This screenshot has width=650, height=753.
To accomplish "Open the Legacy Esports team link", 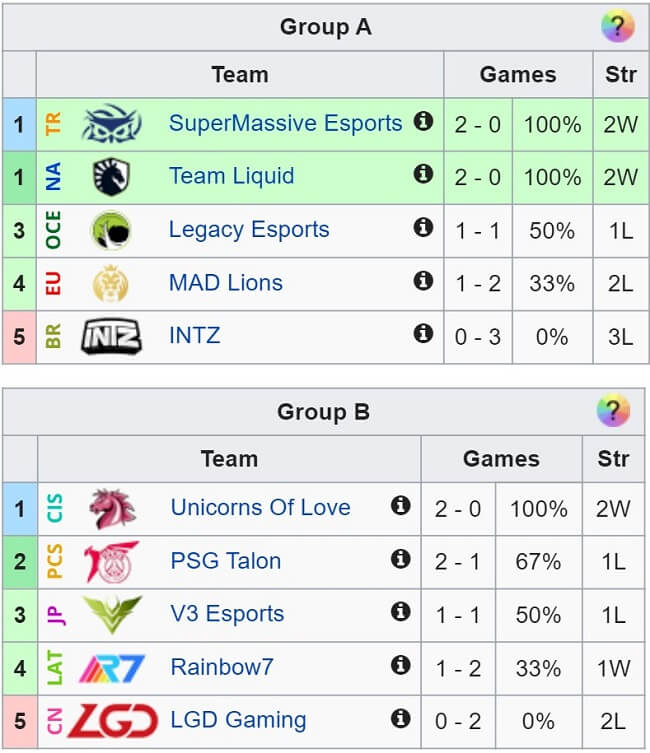I will point(249,230).
